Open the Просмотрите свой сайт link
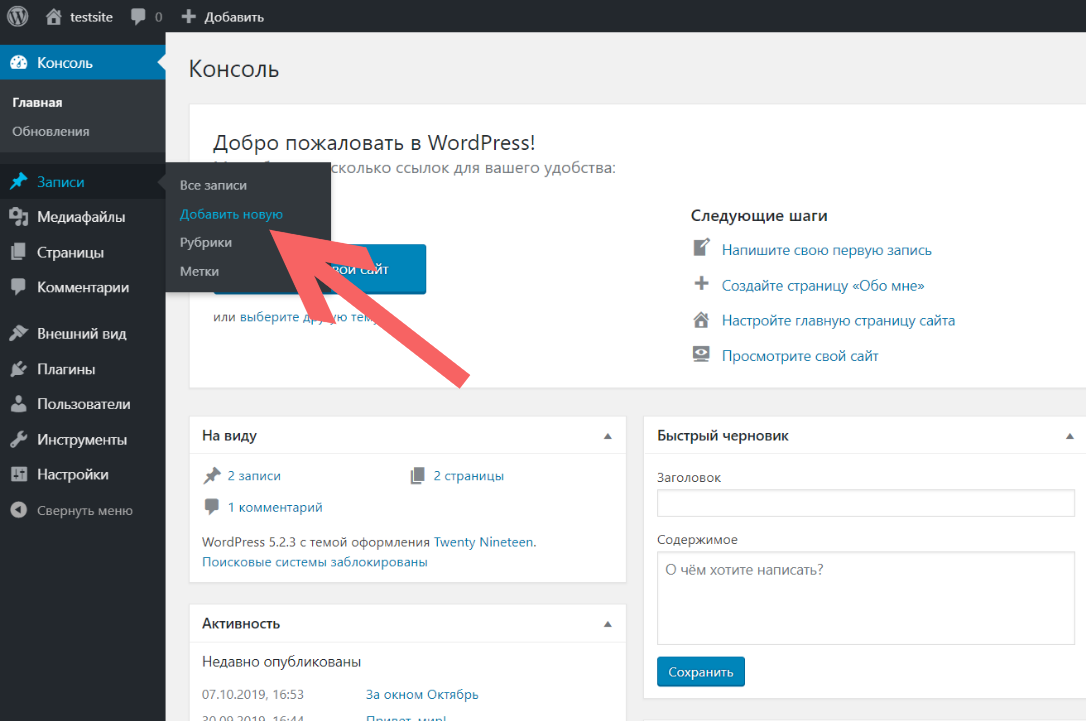 pos(800,356)
